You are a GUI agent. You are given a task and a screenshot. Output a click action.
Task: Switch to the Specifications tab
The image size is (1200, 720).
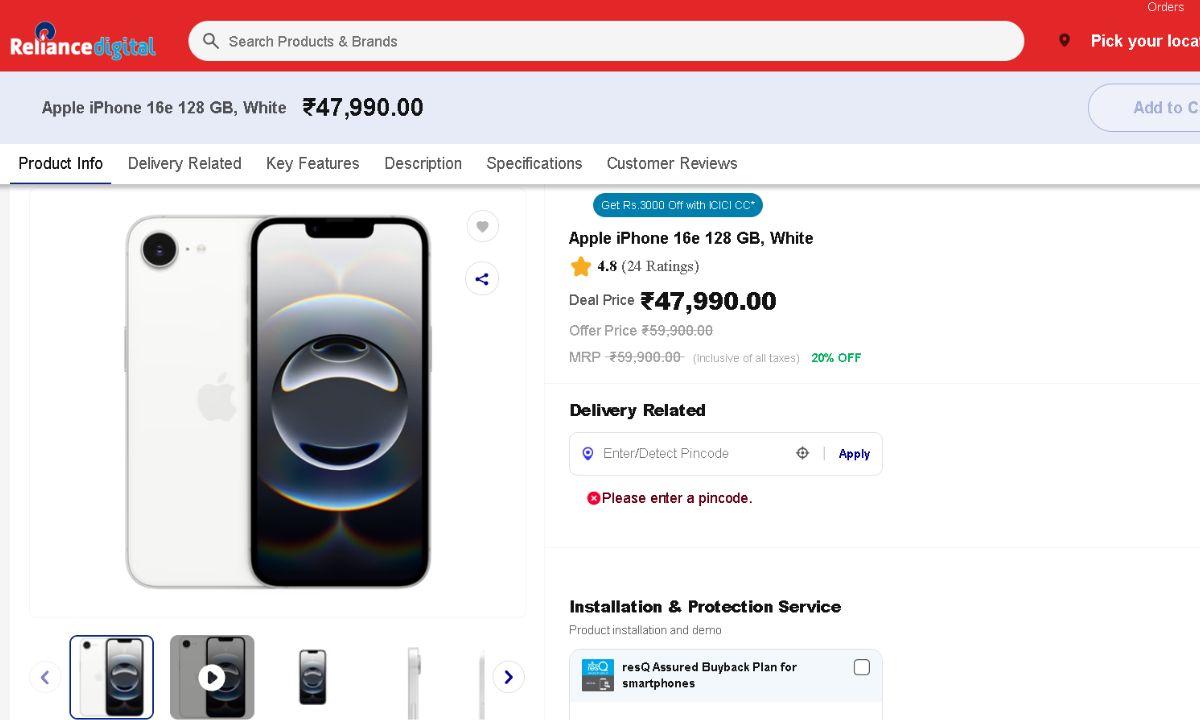coord(534,163)
